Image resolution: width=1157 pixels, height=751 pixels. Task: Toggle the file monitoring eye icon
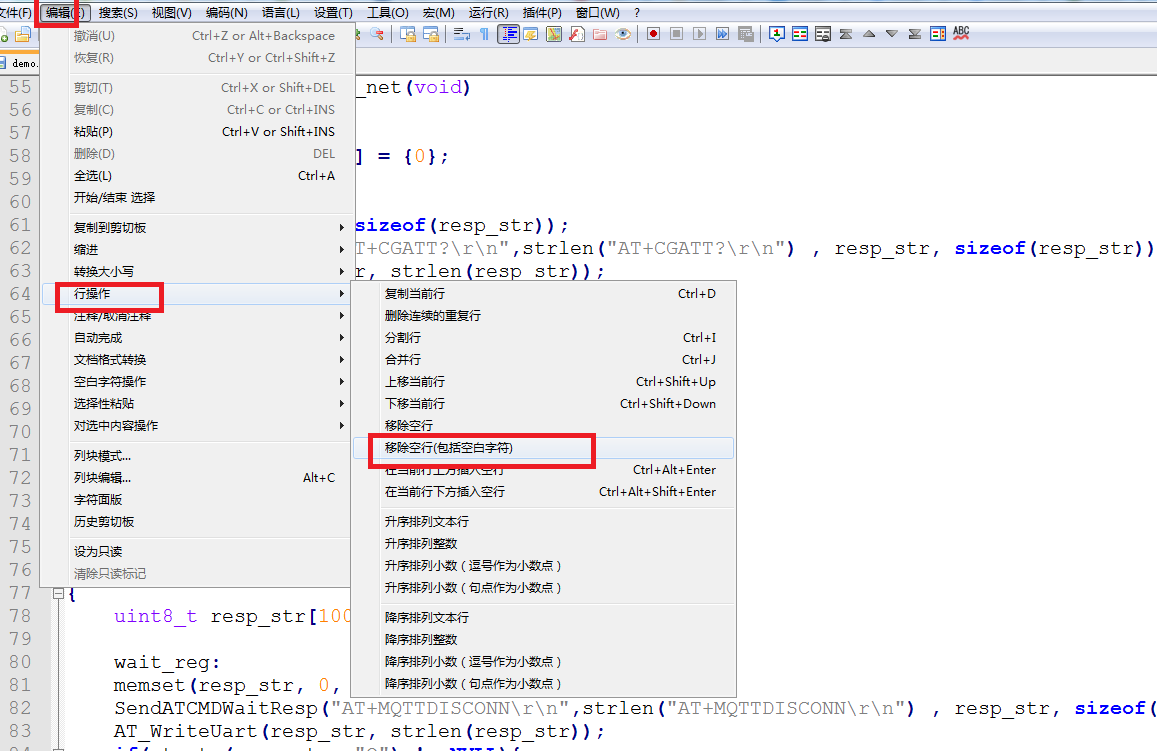click(x=623, y=34)
